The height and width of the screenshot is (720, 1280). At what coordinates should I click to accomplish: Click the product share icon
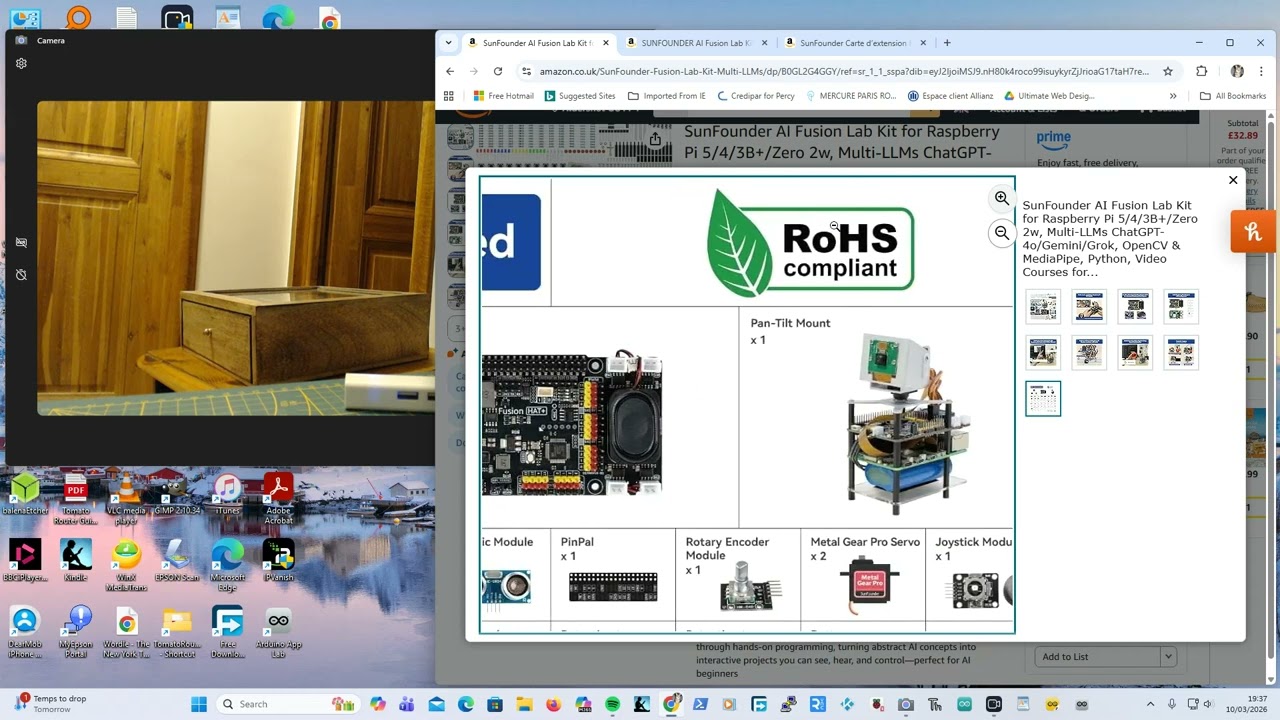655,140
